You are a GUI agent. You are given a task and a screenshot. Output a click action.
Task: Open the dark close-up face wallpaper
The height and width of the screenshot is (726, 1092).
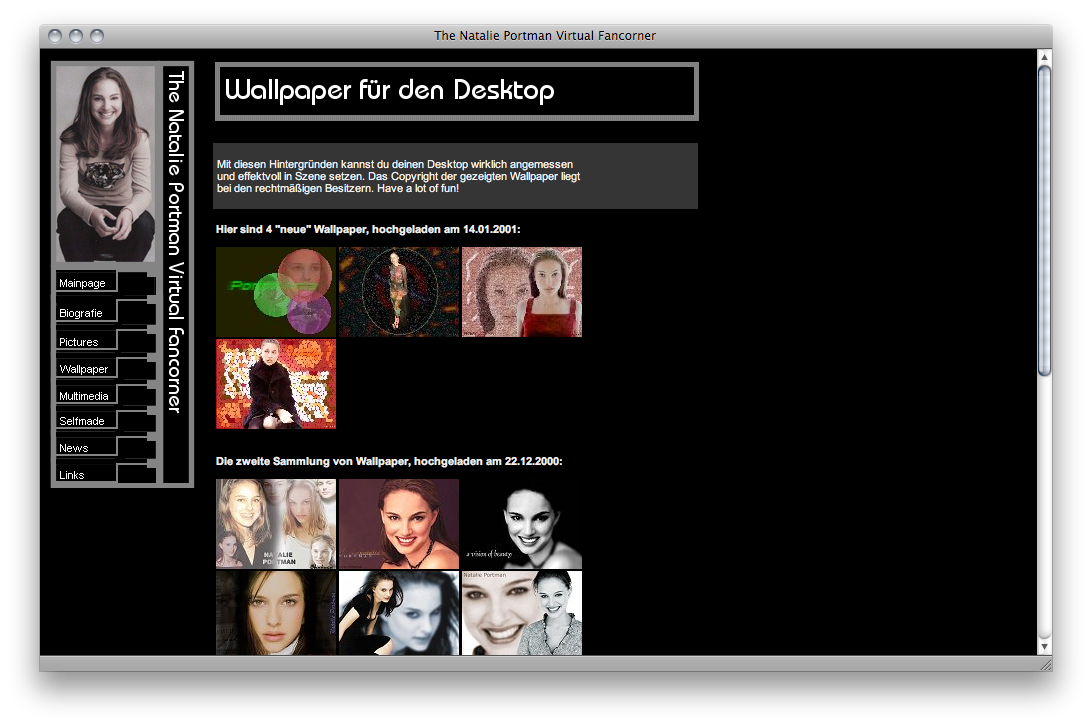[276, 613]
